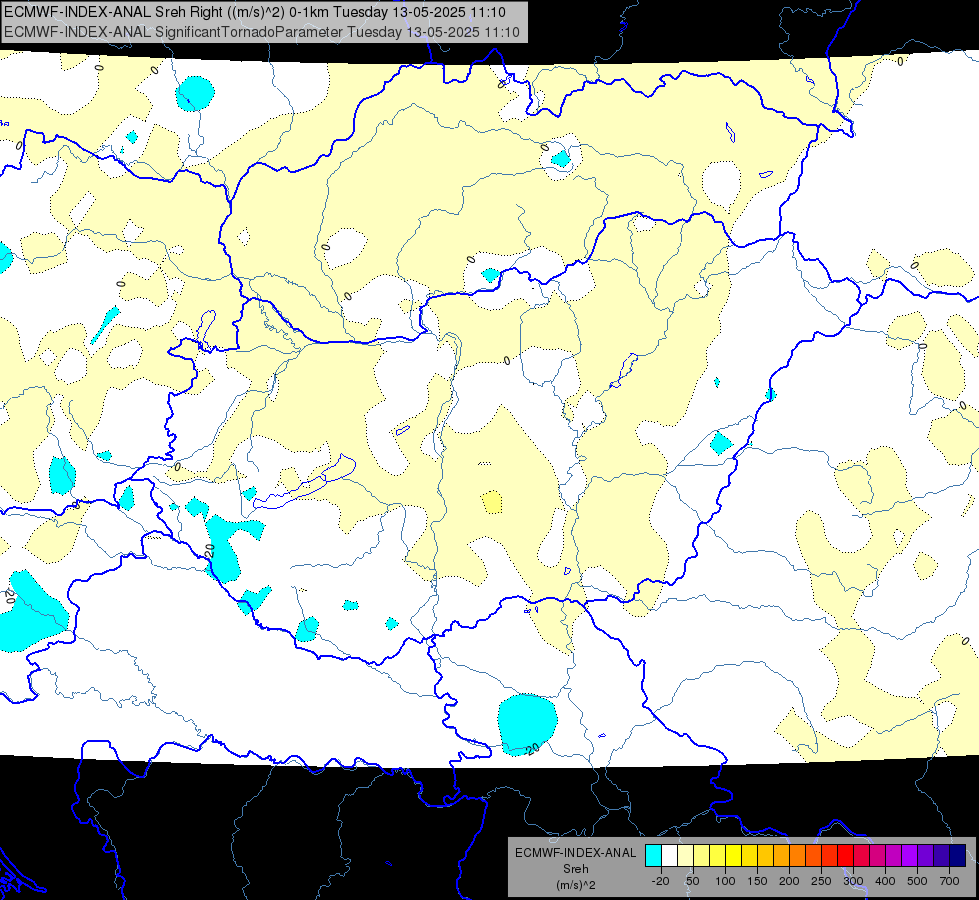Click the '250' legend scale value

[821, 881]
